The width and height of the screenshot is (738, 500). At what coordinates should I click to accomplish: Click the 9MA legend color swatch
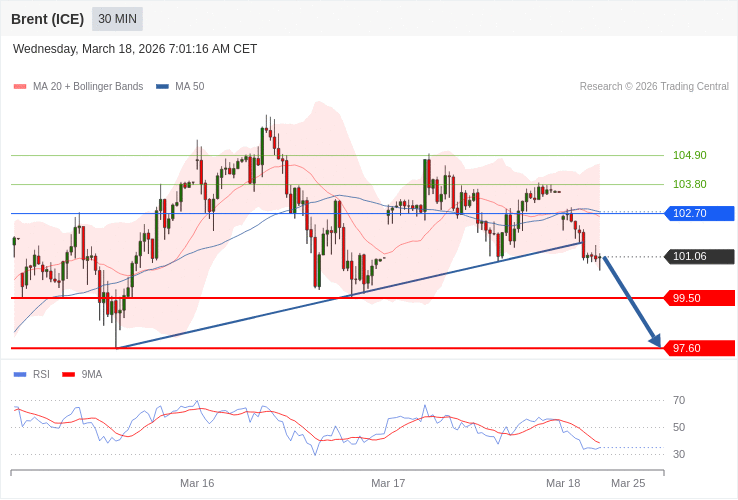click(69, 375)
